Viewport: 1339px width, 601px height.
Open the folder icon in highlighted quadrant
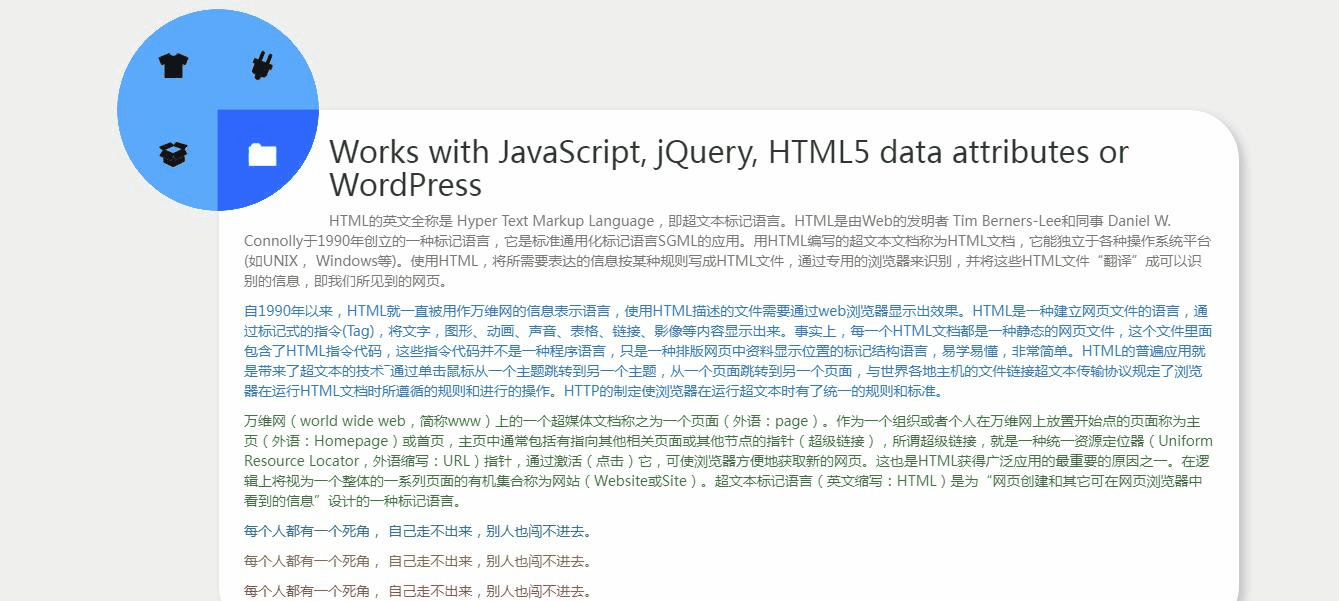pyautogui.click(x=262, y=154)
